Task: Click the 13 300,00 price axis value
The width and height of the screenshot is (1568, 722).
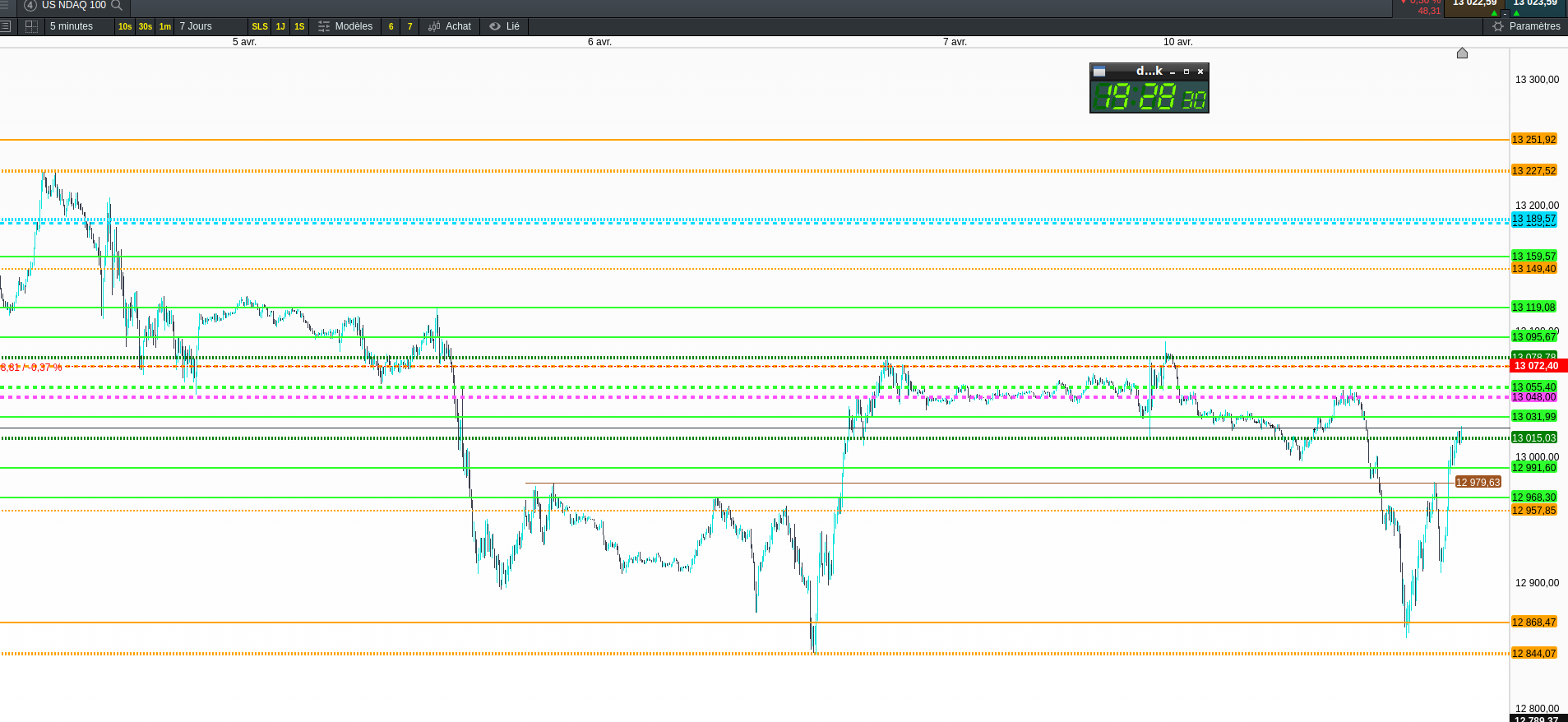Action: 1537,80
